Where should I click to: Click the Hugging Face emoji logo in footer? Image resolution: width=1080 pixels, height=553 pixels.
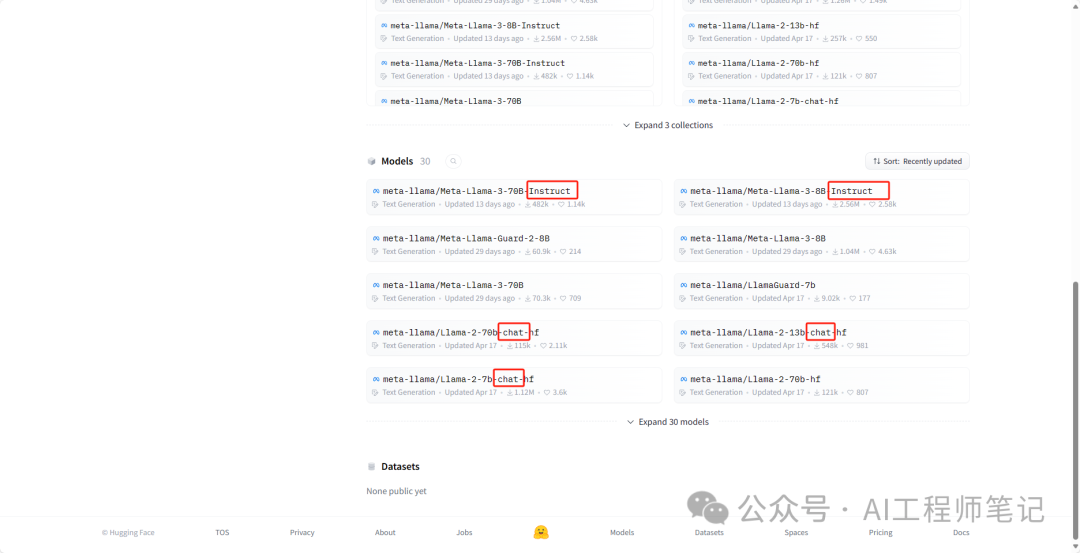[x=541, y=532]
